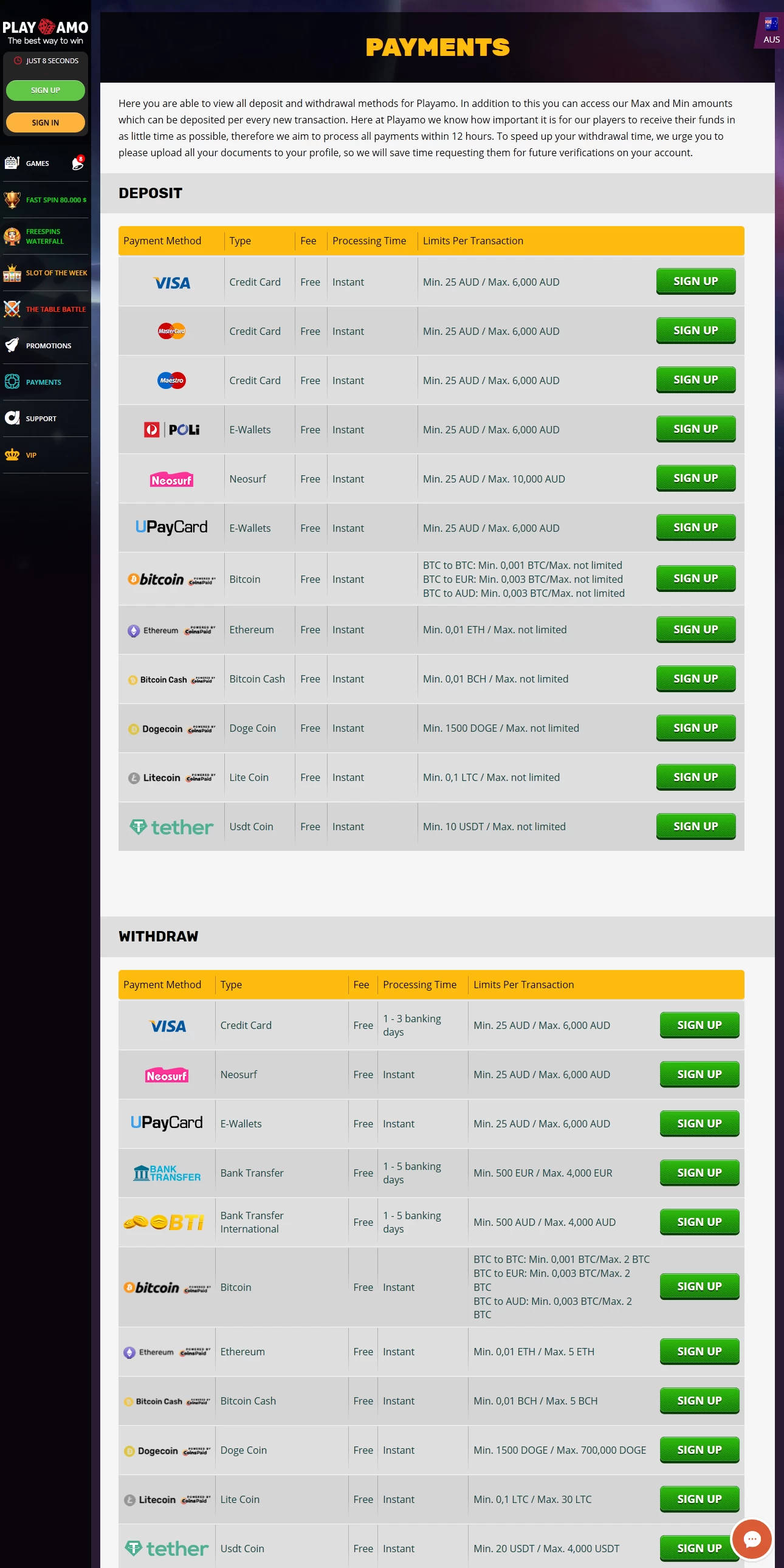Click the Visa logo in Deposit table
This screenshot has width=784, height=1568.
171,283
